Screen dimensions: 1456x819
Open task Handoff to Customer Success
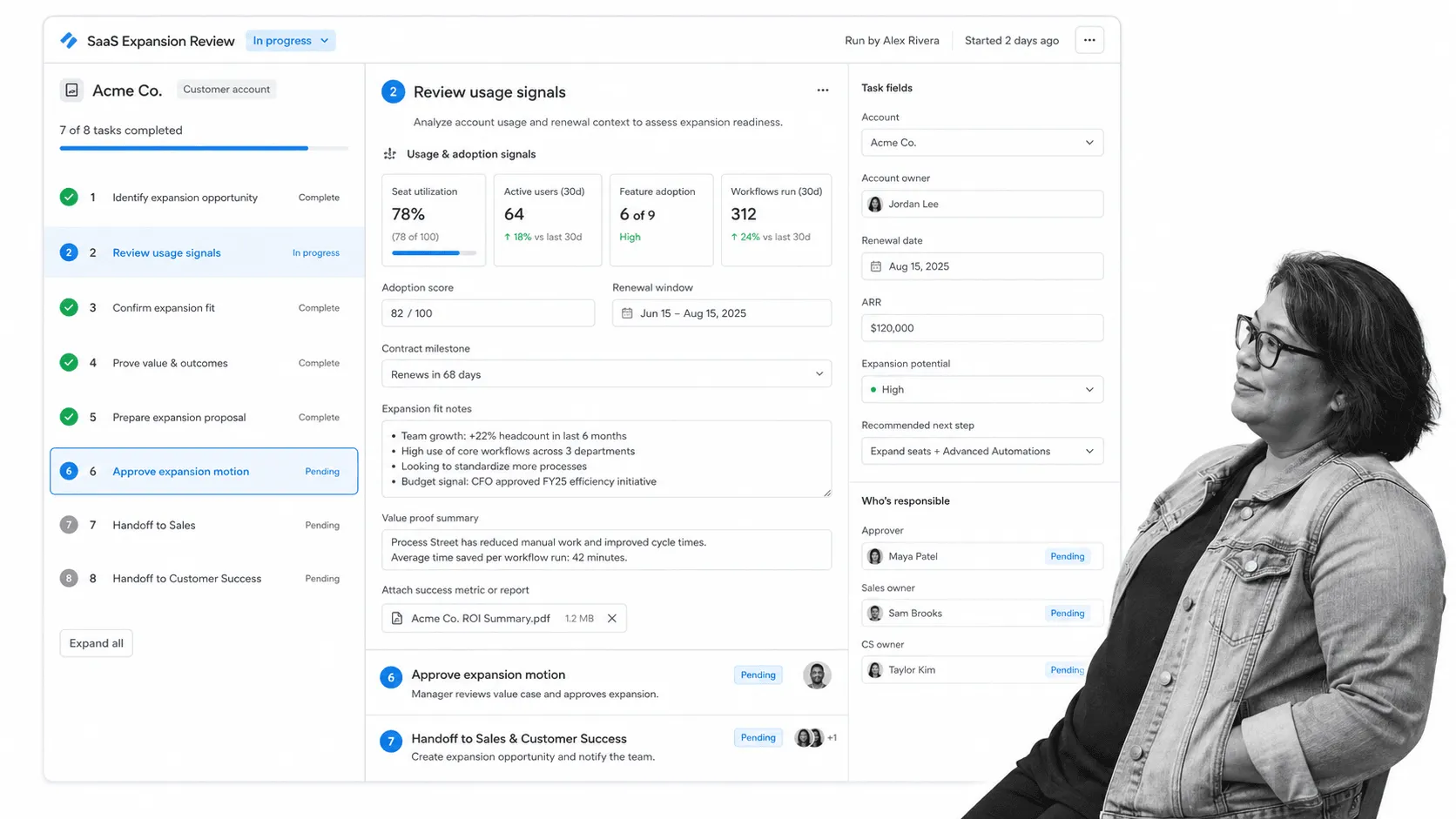click(204, 578)
